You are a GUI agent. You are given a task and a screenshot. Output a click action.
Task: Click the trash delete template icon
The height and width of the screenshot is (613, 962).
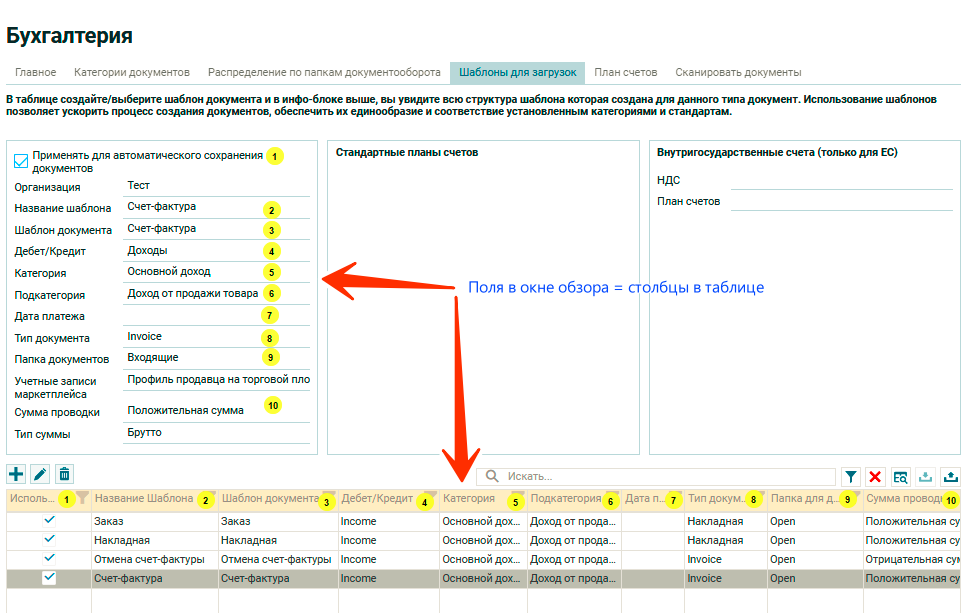point(64,475)
